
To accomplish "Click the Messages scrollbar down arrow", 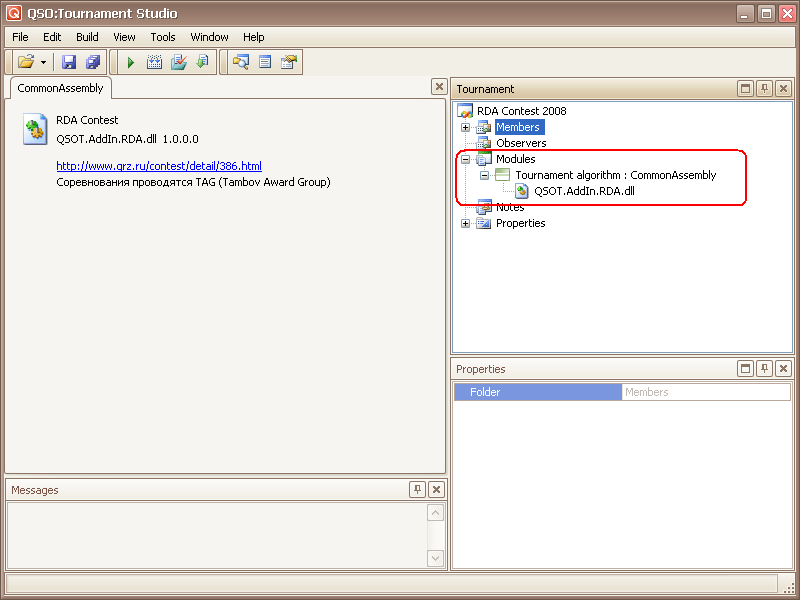I will click(436, 558).
